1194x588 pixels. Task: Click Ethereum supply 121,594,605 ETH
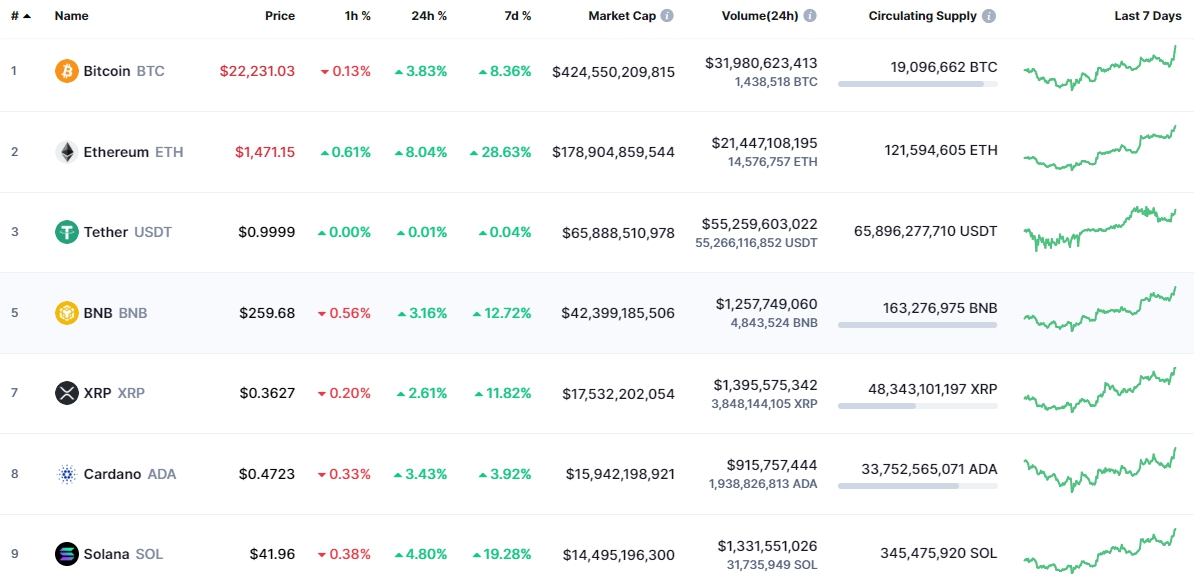pyautogui.click(x=940, y=151)
